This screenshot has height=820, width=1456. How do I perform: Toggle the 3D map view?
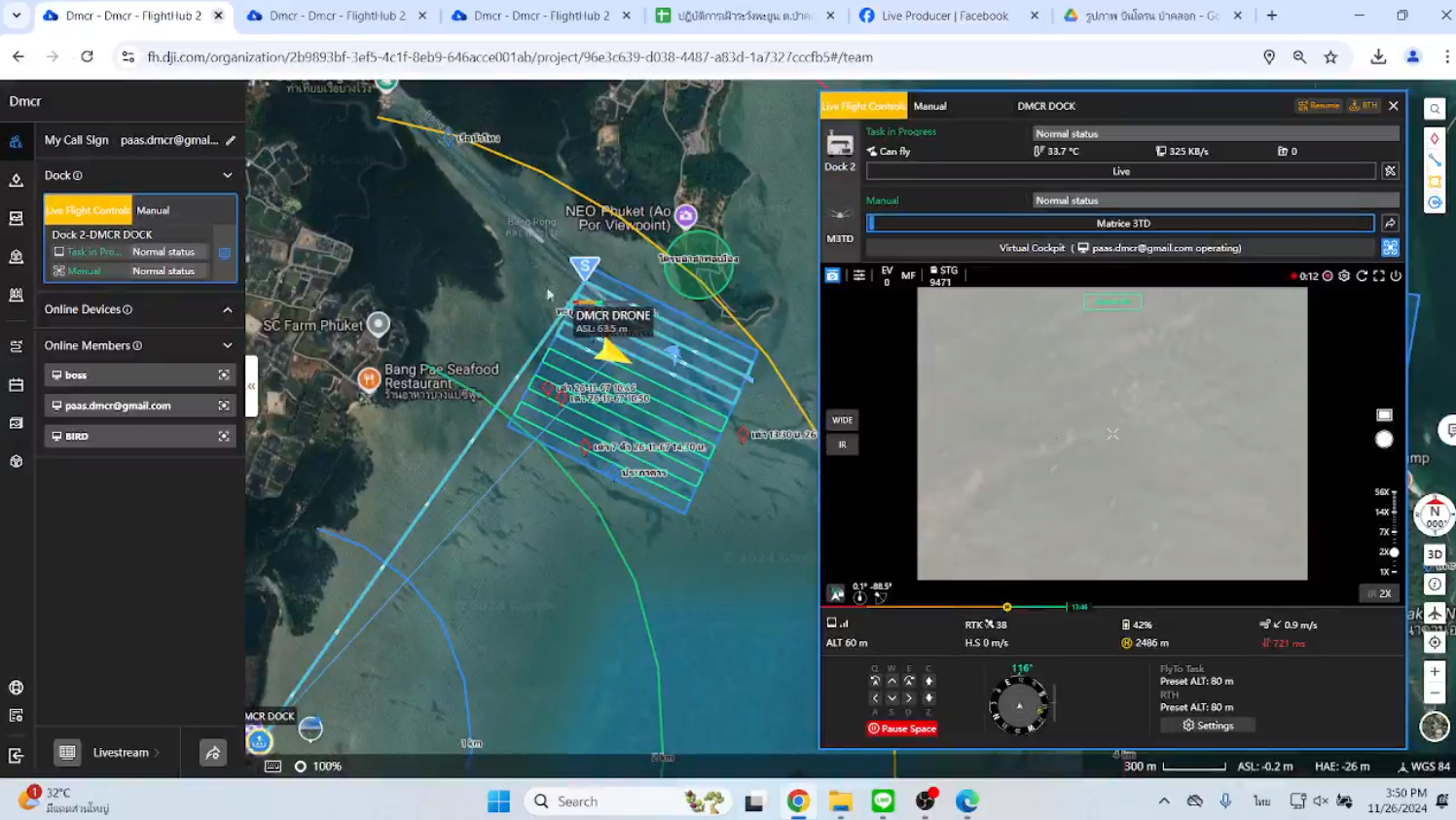(x=1434, y=554)
